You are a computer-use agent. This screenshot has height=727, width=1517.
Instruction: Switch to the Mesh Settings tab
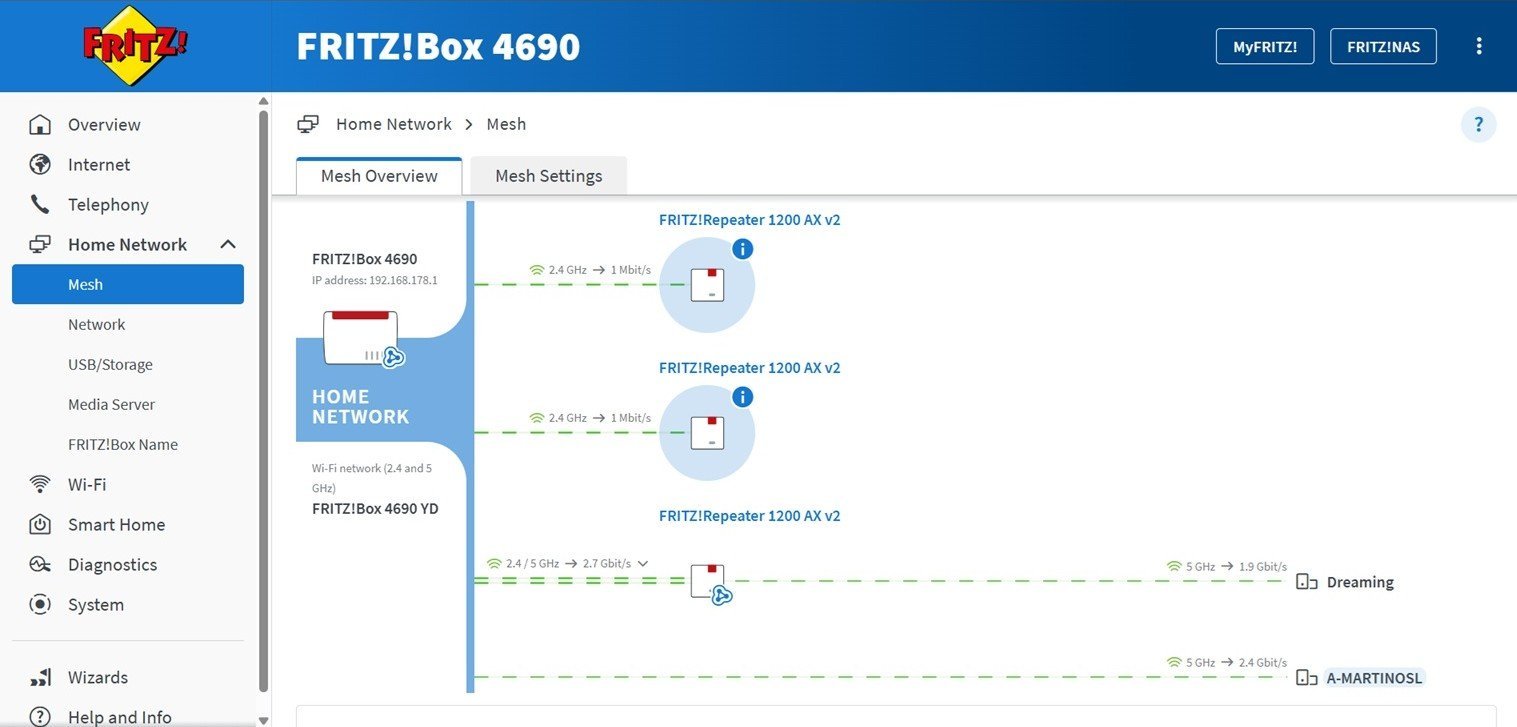(x=549, y=176)
